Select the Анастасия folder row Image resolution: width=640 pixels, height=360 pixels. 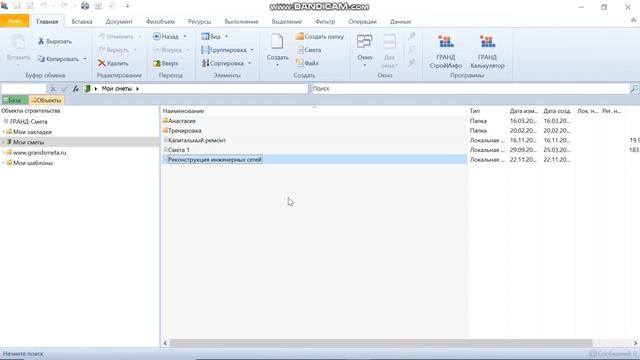[314, 121]
